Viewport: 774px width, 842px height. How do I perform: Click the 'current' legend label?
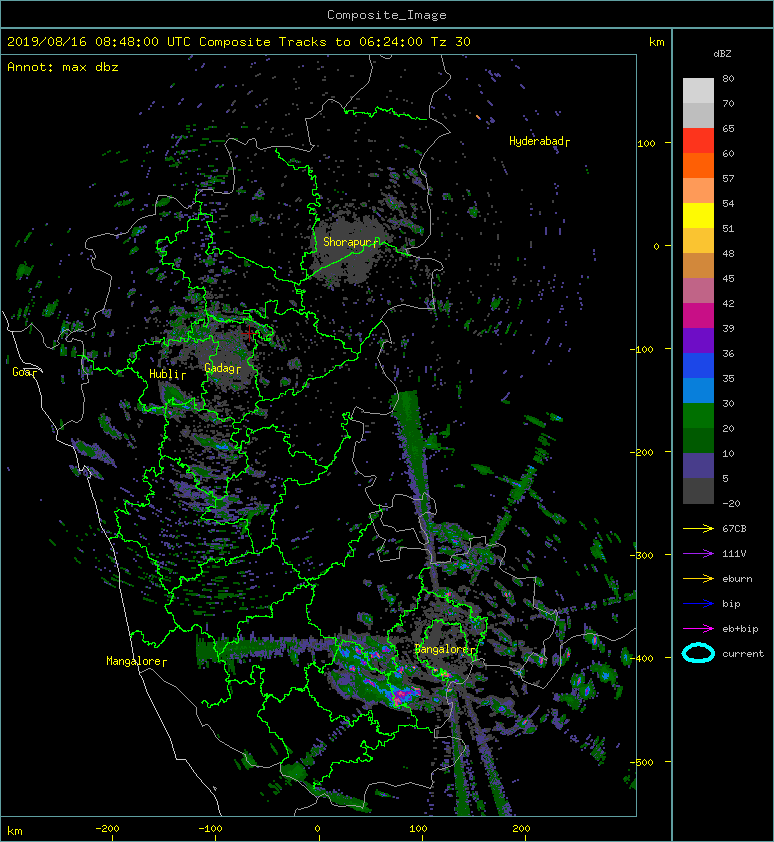[x=743, y=654]
